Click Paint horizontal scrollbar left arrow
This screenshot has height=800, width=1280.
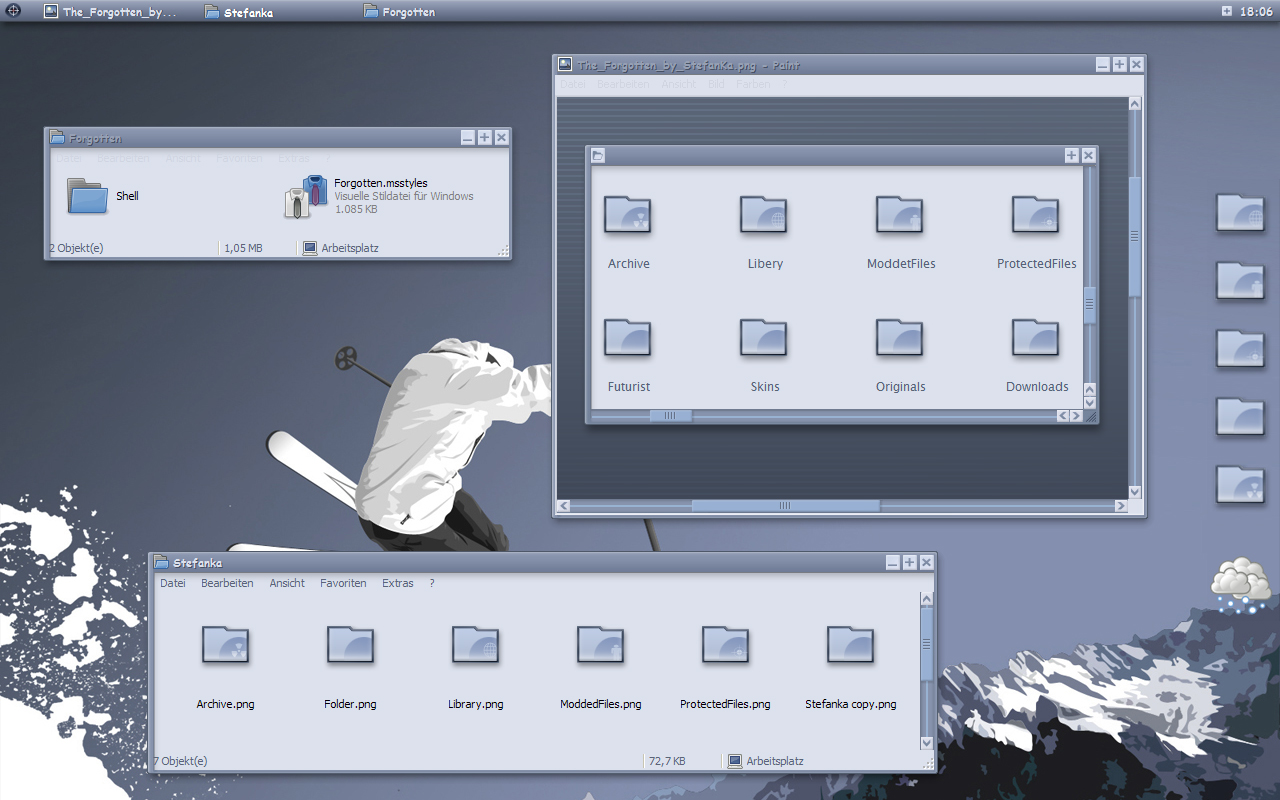tap(564, 506)
